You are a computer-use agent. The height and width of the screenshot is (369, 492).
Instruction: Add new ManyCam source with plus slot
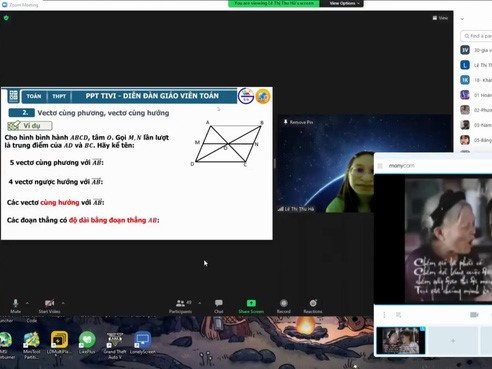tap(453, 341)
